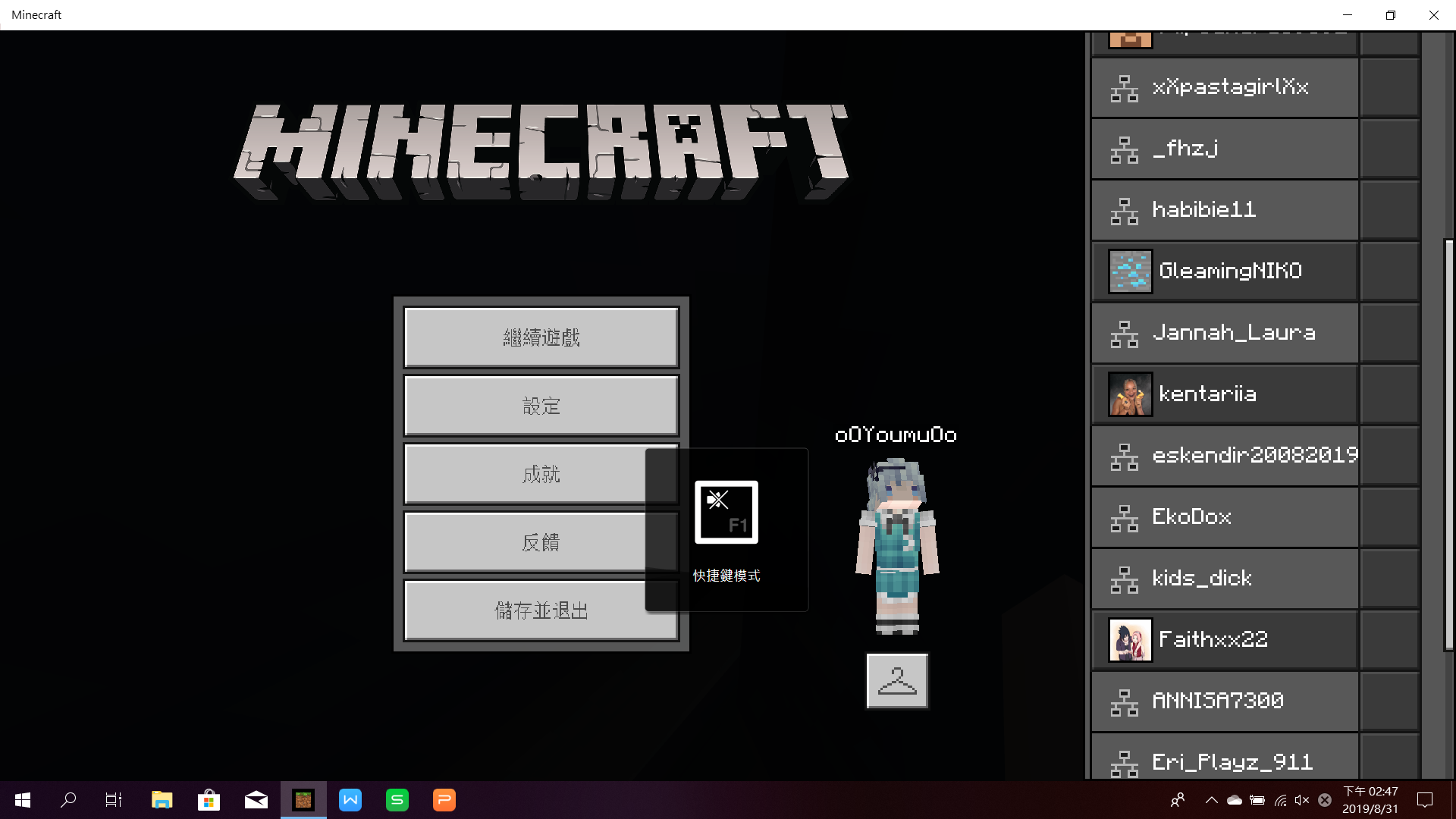
Task: Open the Mail app in the taskbar
Action: click(256, 800)
